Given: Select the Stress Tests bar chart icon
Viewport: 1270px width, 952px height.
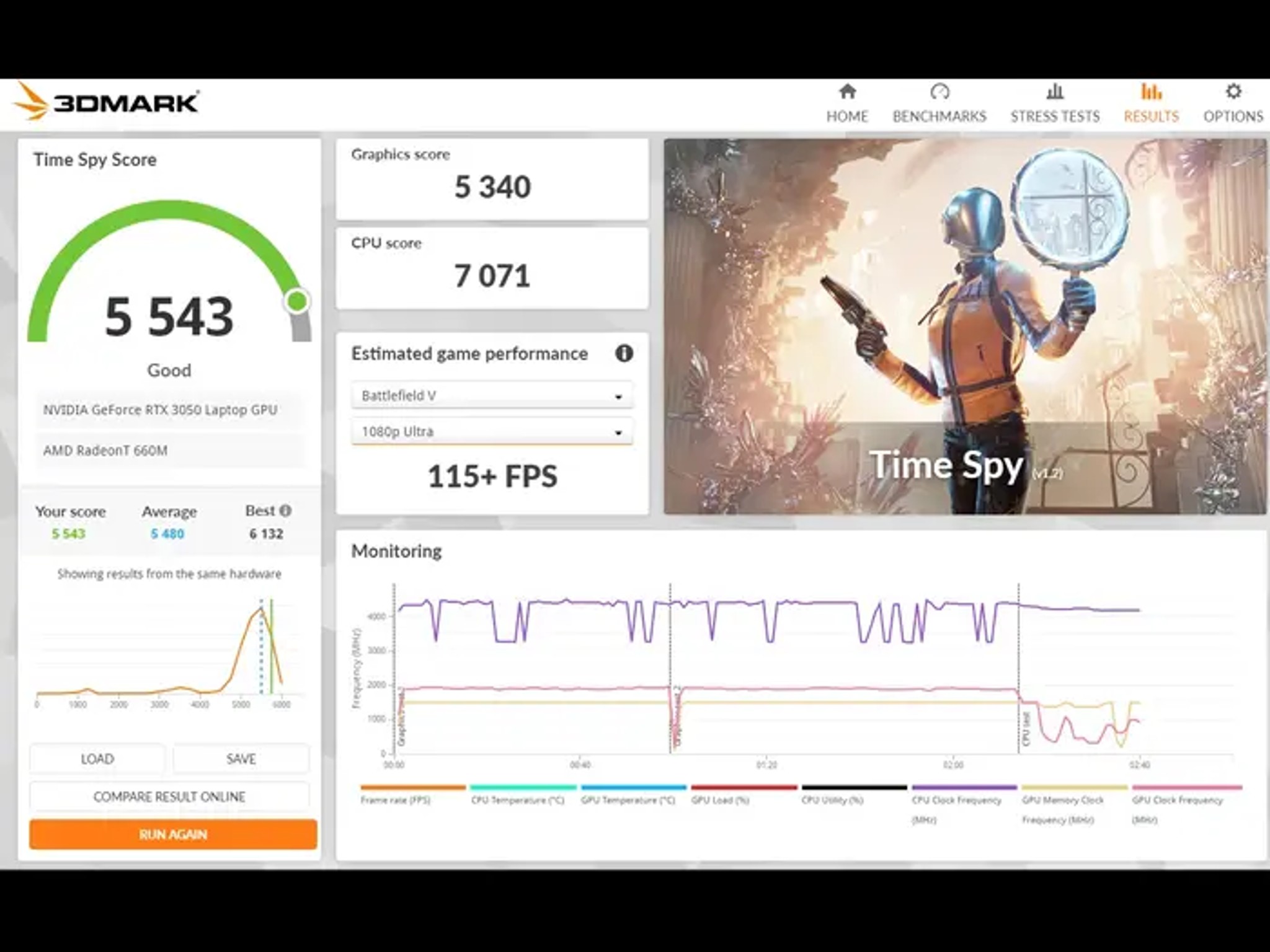Looking at the screenshot, I should coord(1055,92).
